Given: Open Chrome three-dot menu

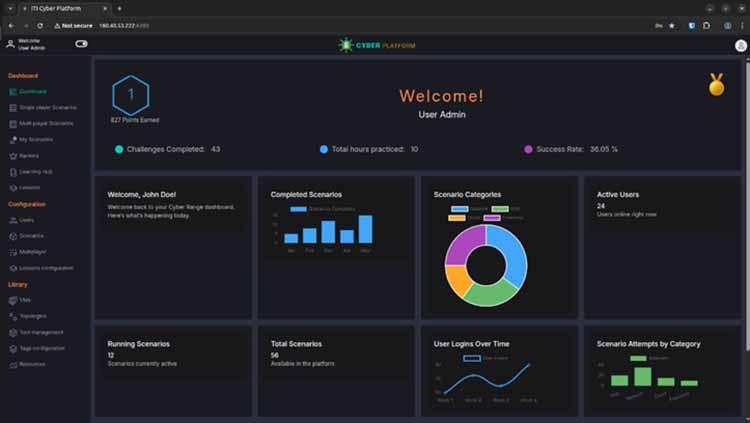Looking at the screenshot, I should coord(742,26).
